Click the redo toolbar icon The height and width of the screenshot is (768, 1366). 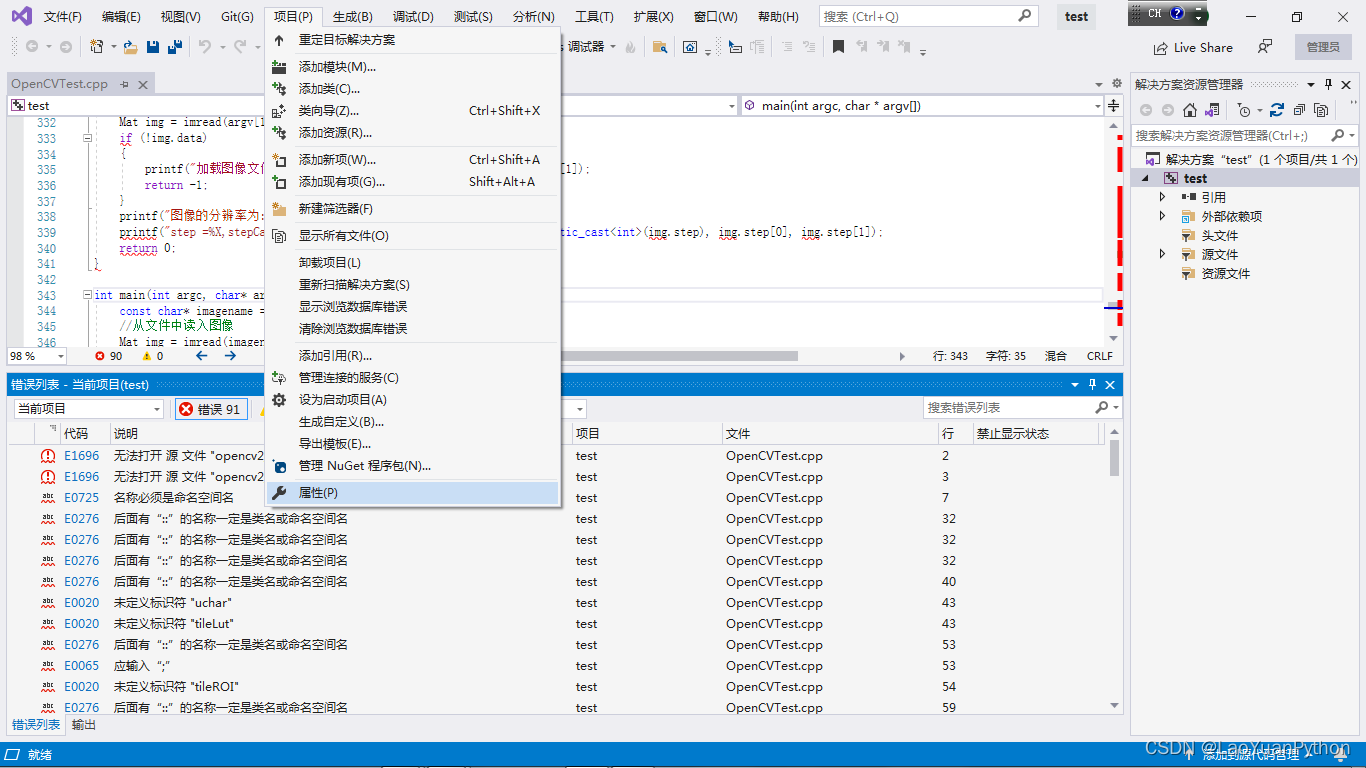[240, 47]
